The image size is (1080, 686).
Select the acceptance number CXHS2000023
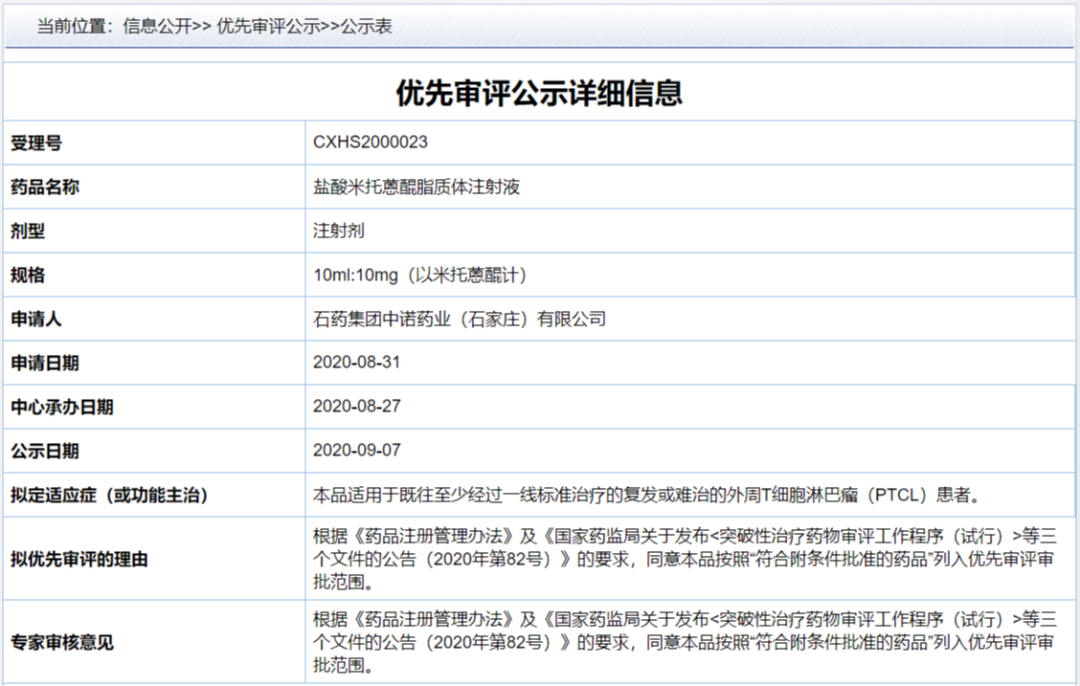[x=370, y=142]
